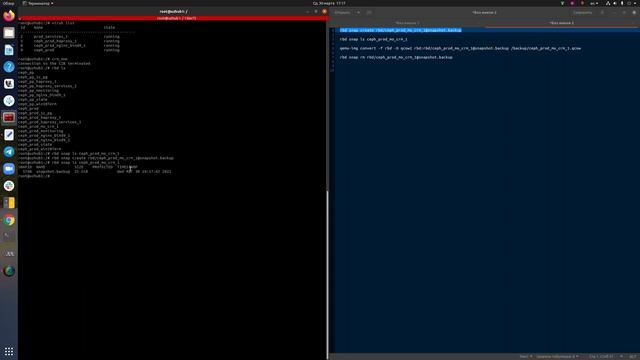The width and height of the screenshot is (640, 360).
Task: Click the Open button in the text editor
Action: click(342, 13)
